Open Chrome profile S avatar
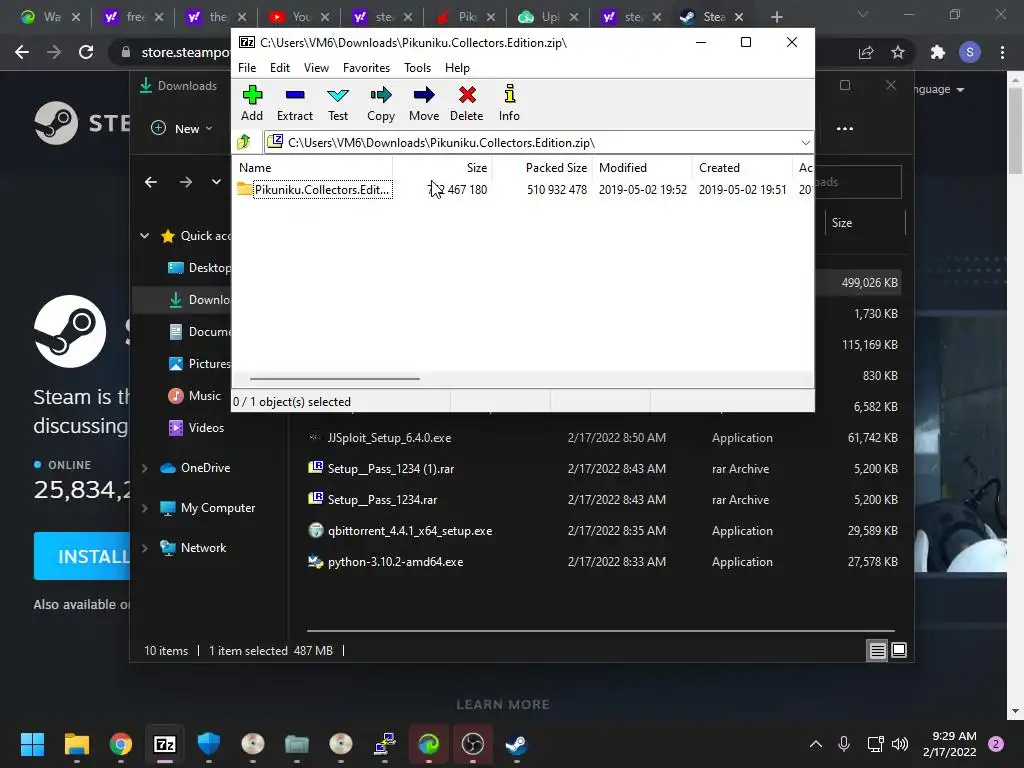Viewport: 1024px width, 768px height. (969, 52)
